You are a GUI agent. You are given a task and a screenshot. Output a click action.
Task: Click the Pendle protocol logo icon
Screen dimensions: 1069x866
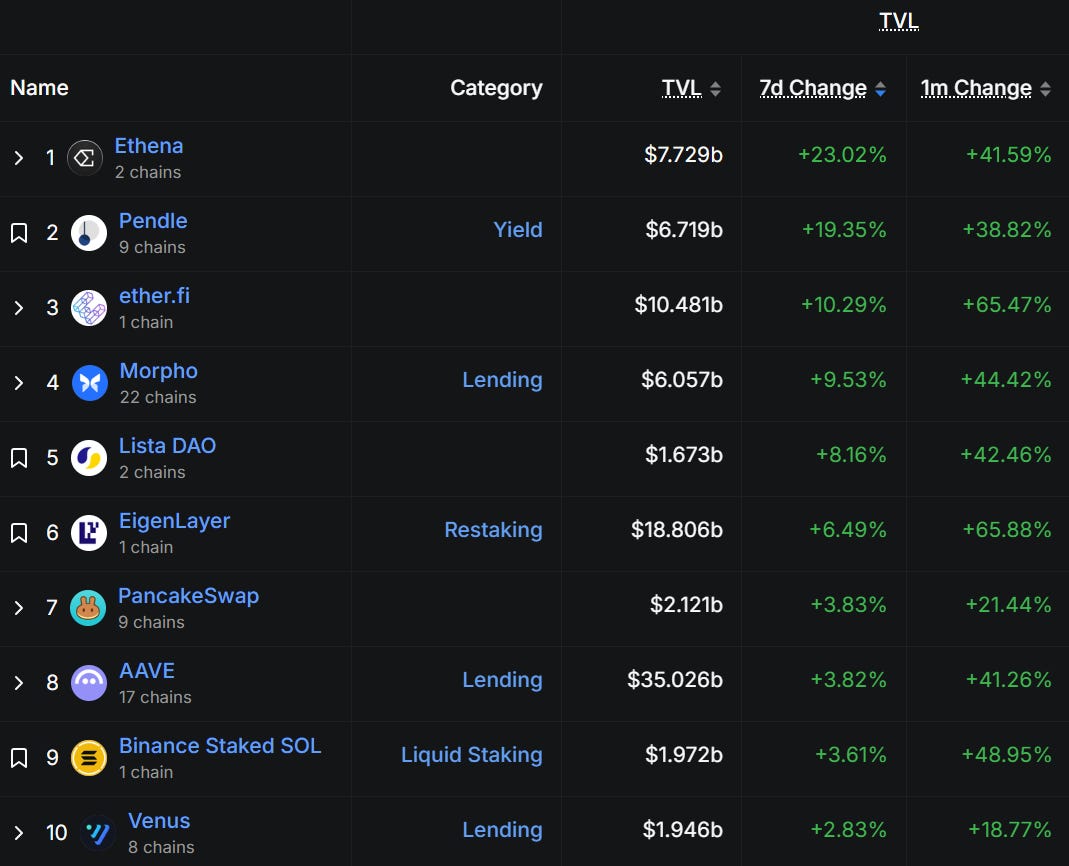89,233
